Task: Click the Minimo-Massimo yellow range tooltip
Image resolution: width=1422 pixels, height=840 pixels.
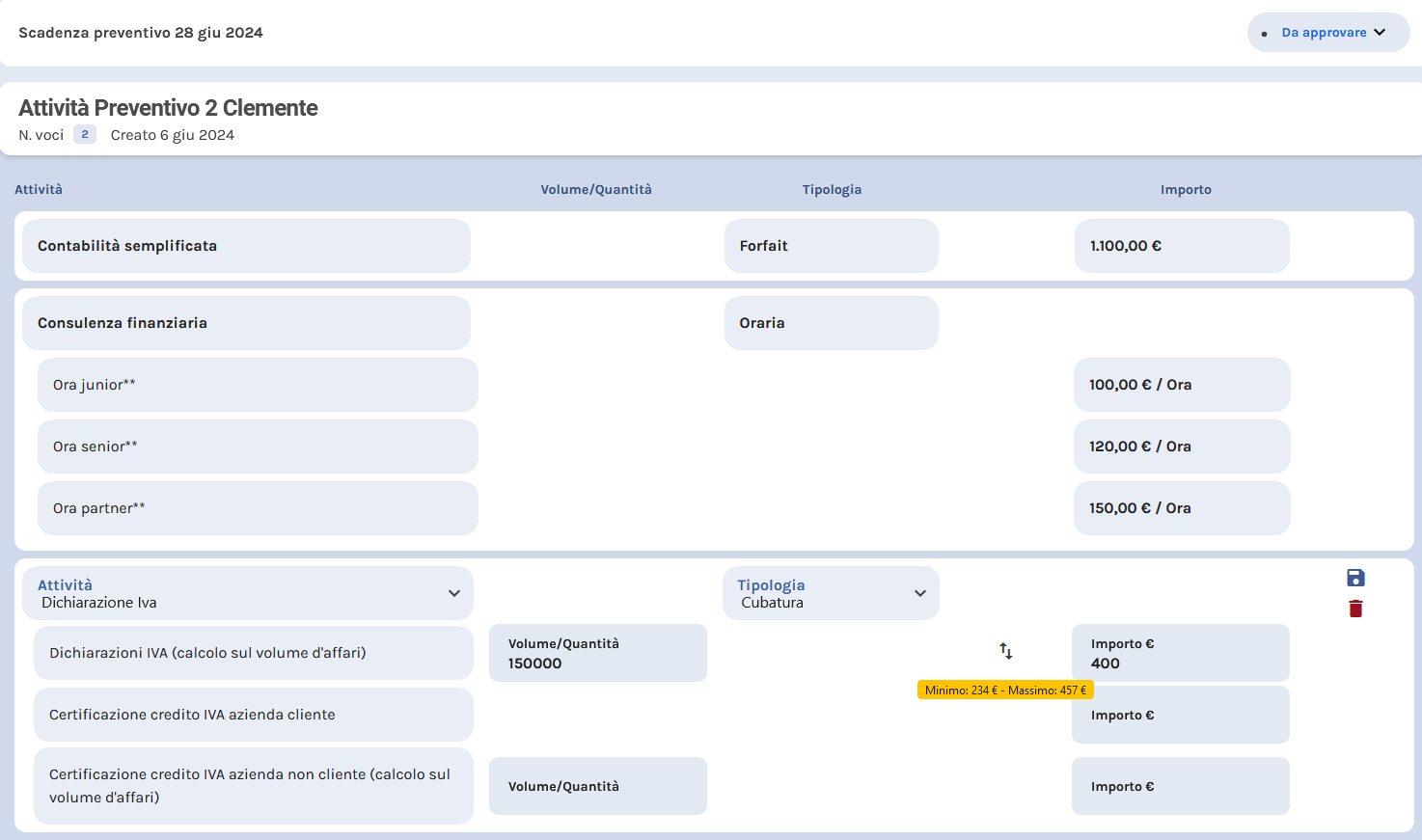Action: tap(1004, 691)
